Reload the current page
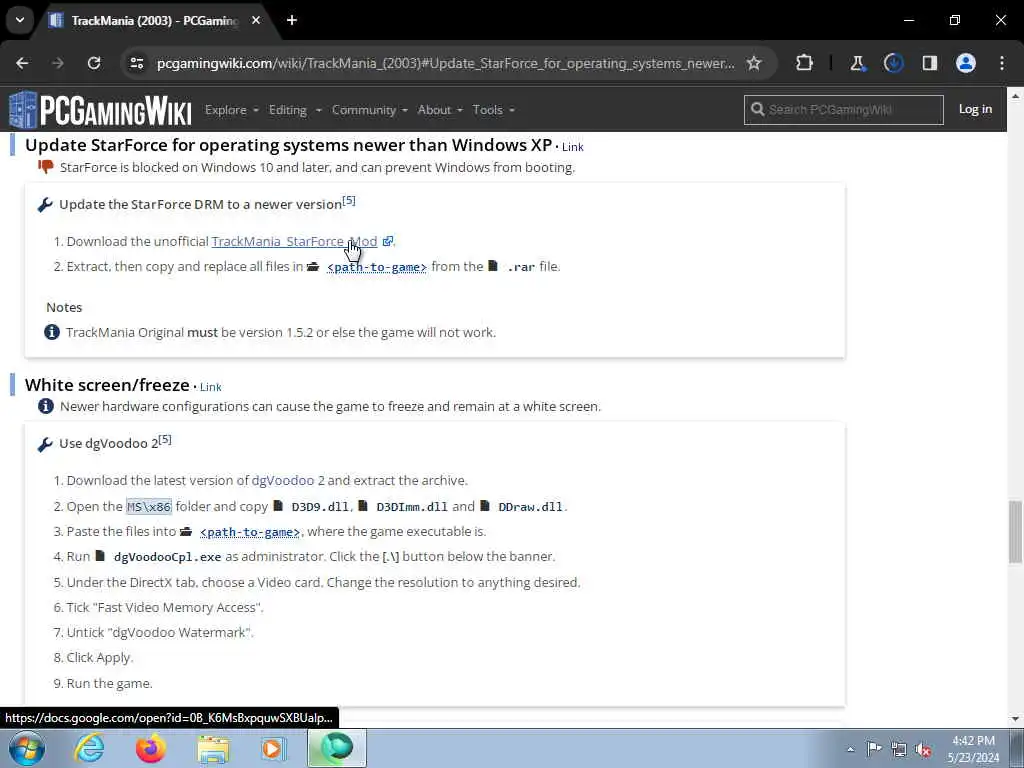Screen dimensions: 1024x768 [x=94, y=63]
